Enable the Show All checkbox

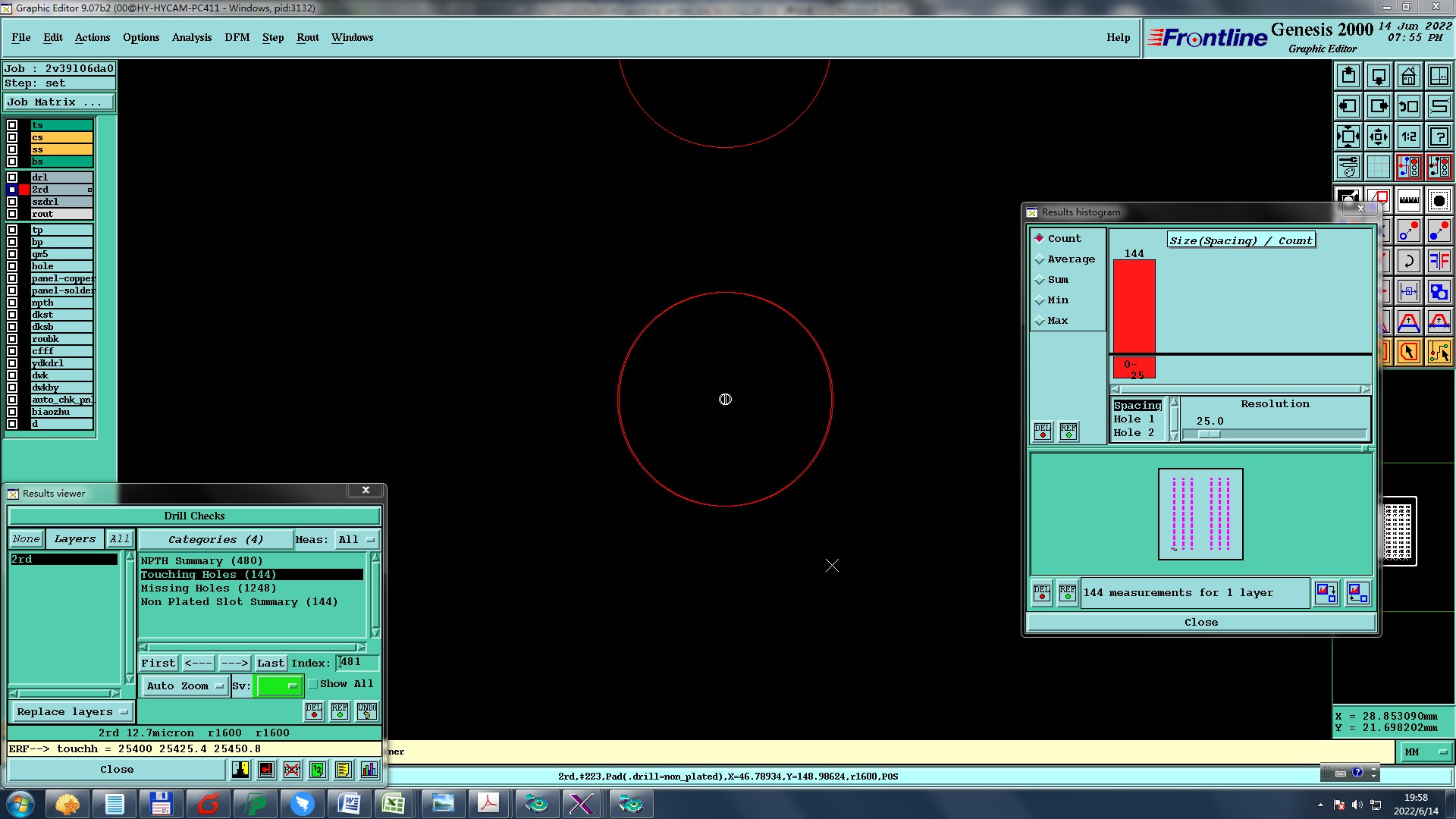pos(313,684)
